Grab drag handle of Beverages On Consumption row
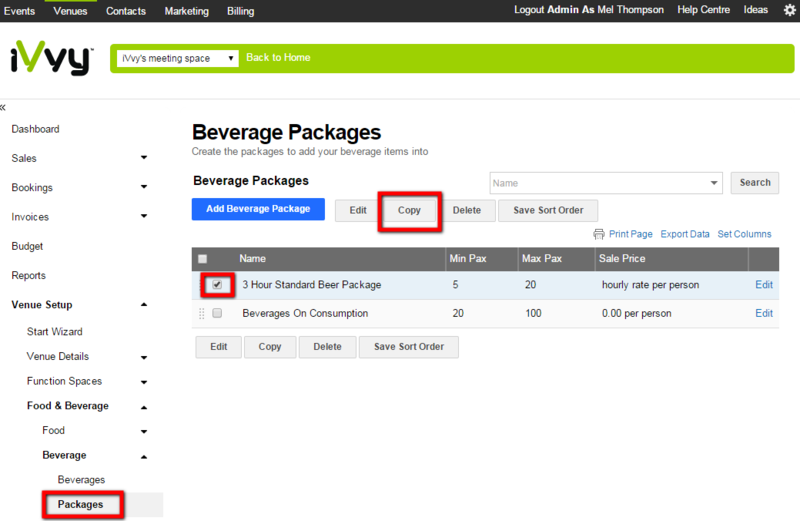Image resolution: width=800 pixels, height=521 pixels. [202, 313]
